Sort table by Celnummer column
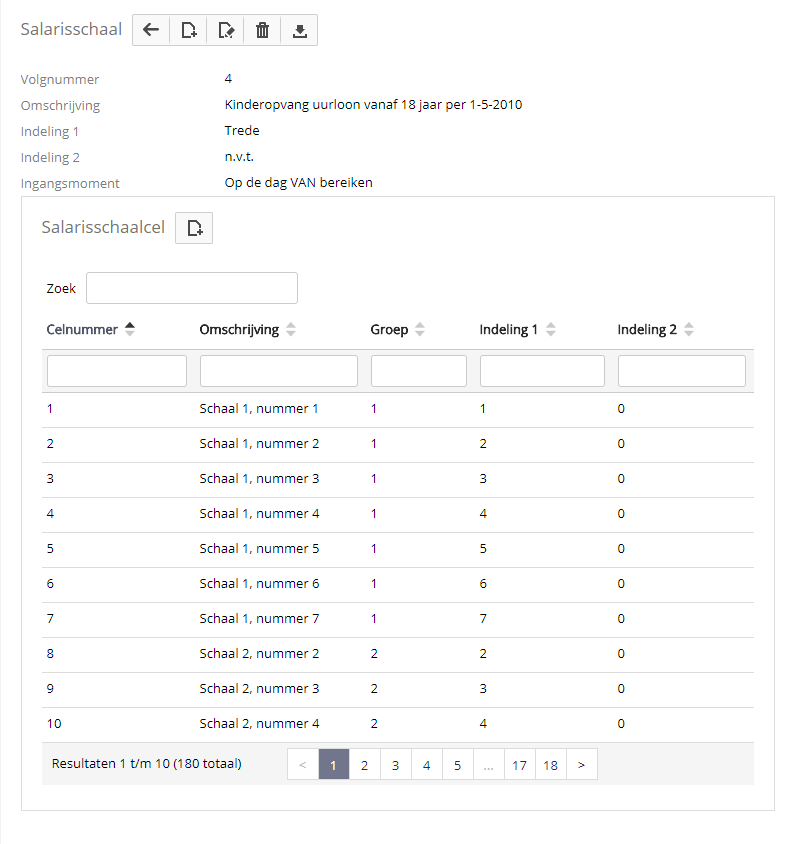 tap(90, 330)
